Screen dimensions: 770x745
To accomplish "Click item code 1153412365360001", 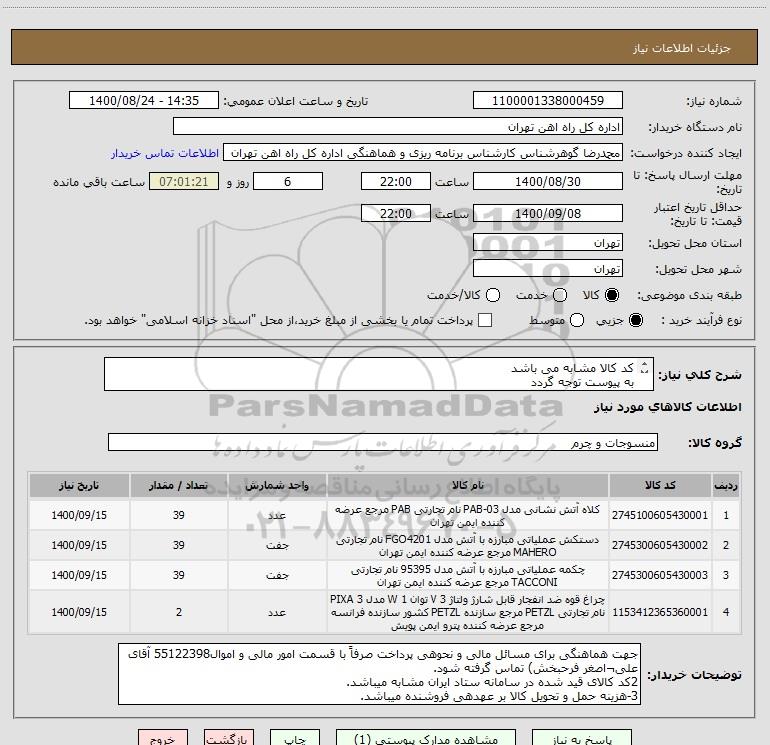I will click(x=660, y=612).
